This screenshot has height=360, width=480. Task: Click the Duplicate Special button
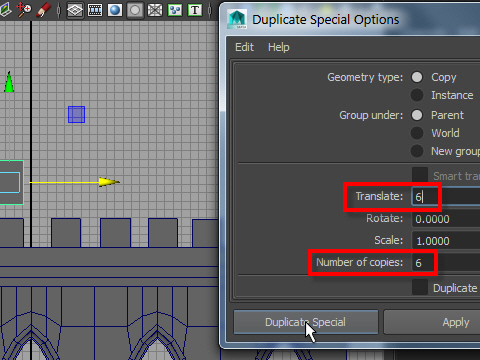tap(306, 322)
